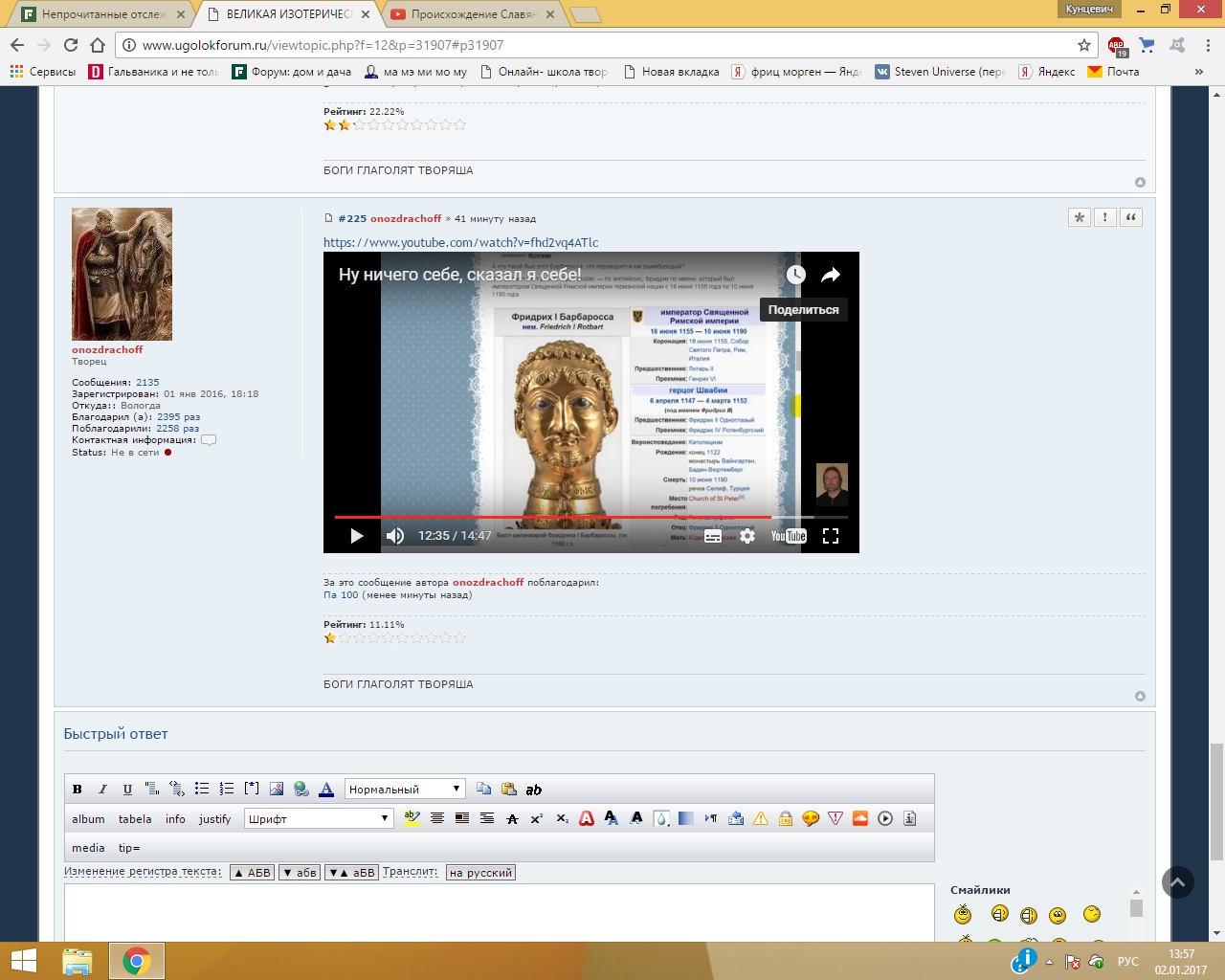
Task: Open the youtube.com watch link in post
Action: (460, 243)
